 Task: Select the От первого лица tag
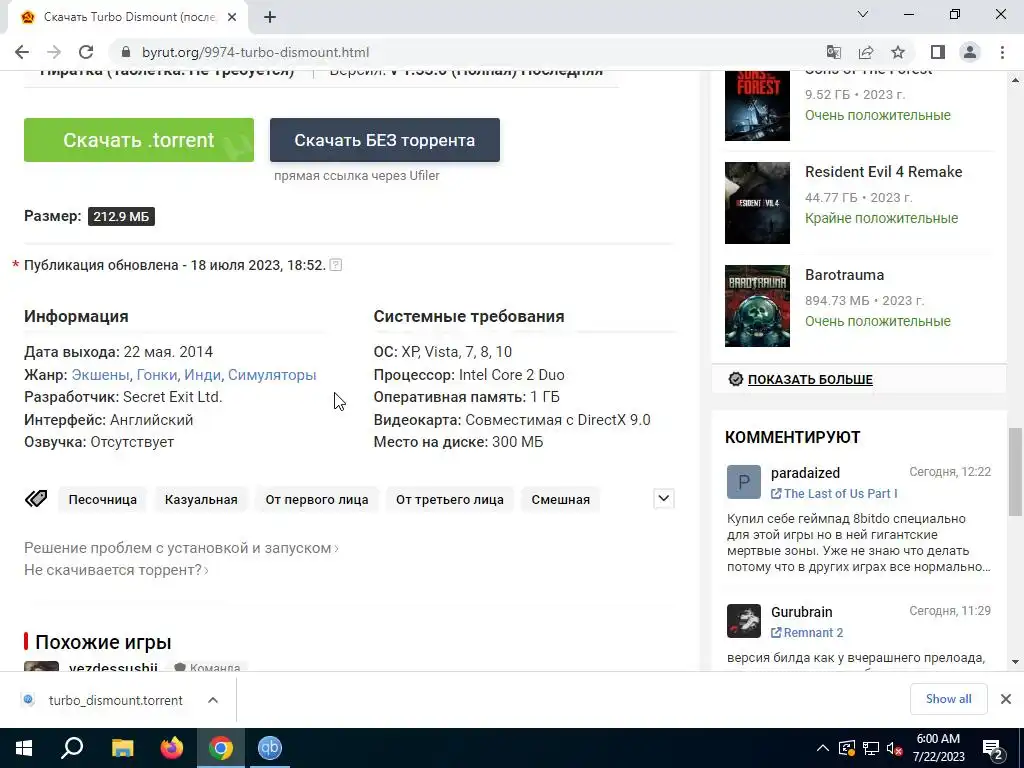317,500
